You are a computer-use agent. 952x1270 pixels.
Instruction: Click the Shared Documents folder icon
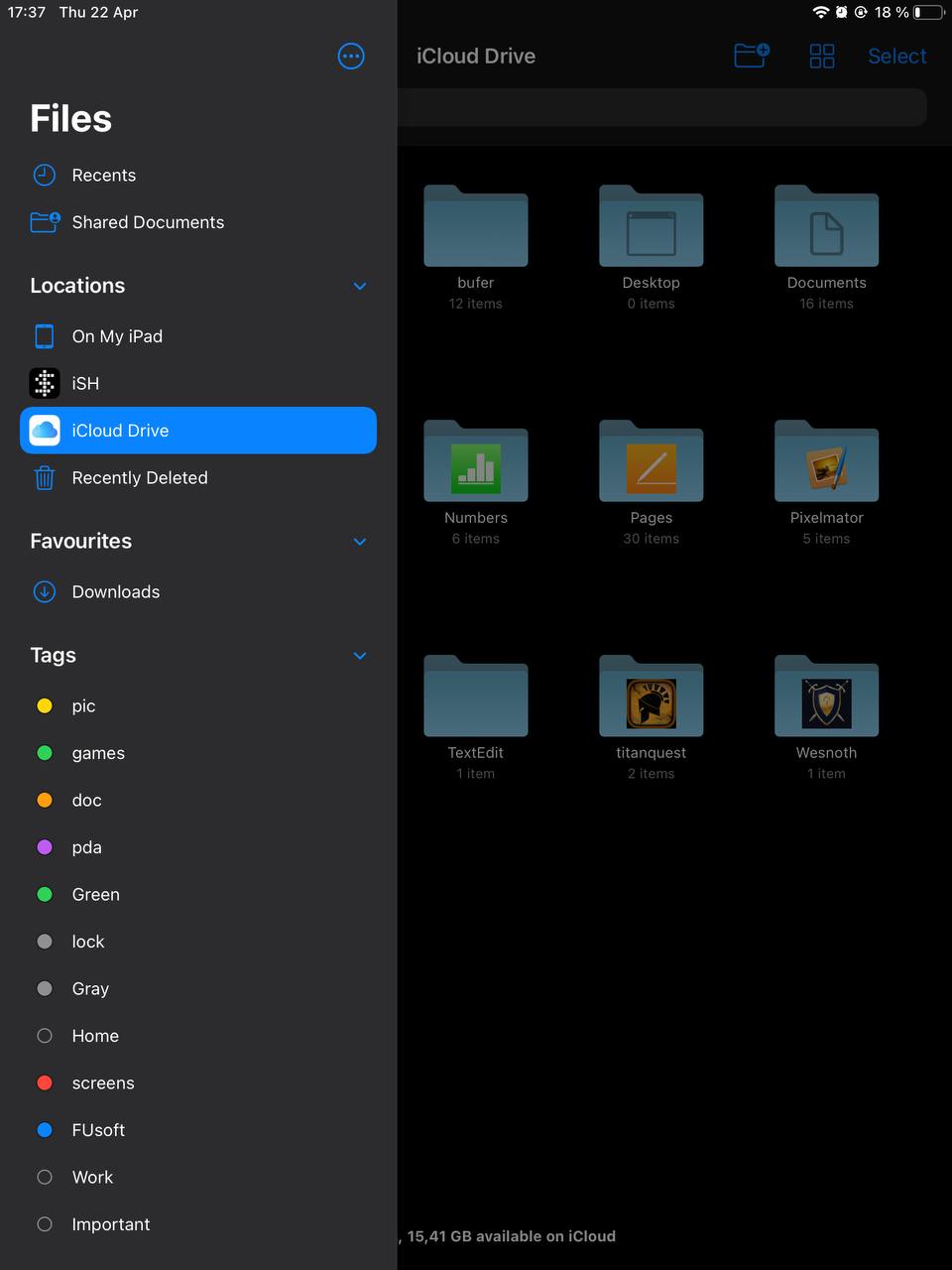(x=45, y=222)
